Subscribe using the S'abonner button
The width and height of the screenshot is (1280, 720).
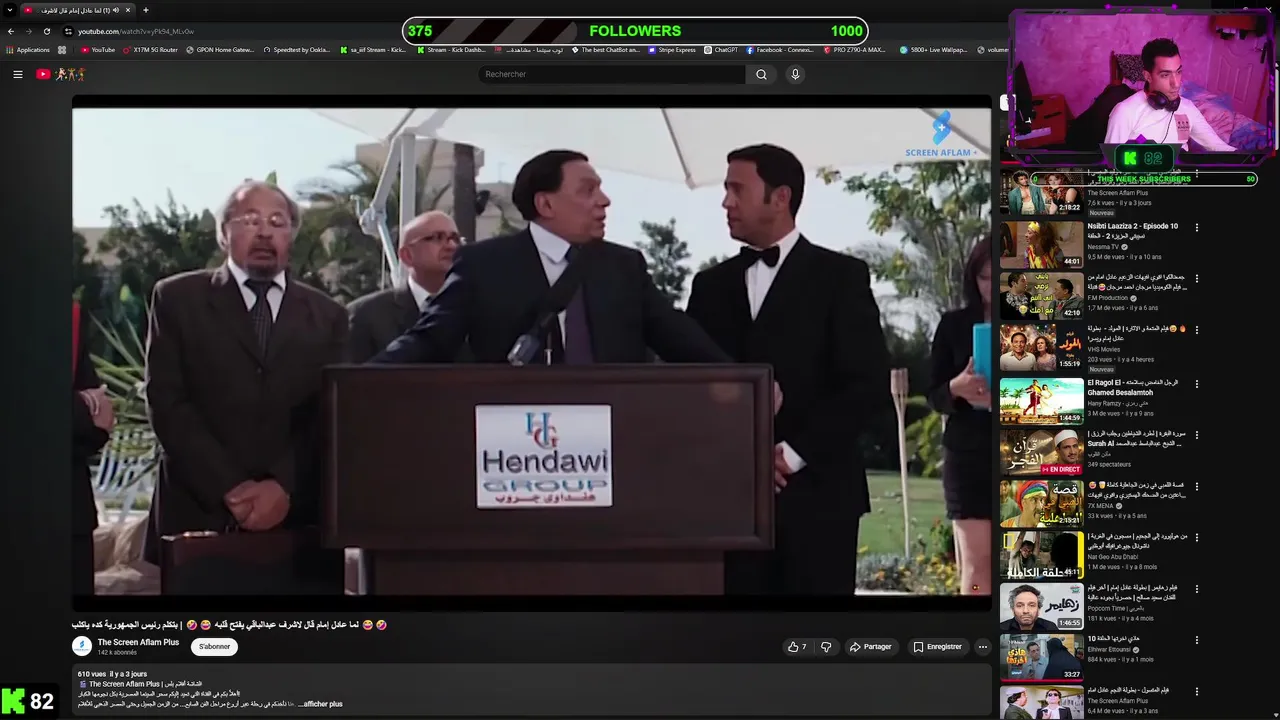pyautogui.click(x=214, y=647)
